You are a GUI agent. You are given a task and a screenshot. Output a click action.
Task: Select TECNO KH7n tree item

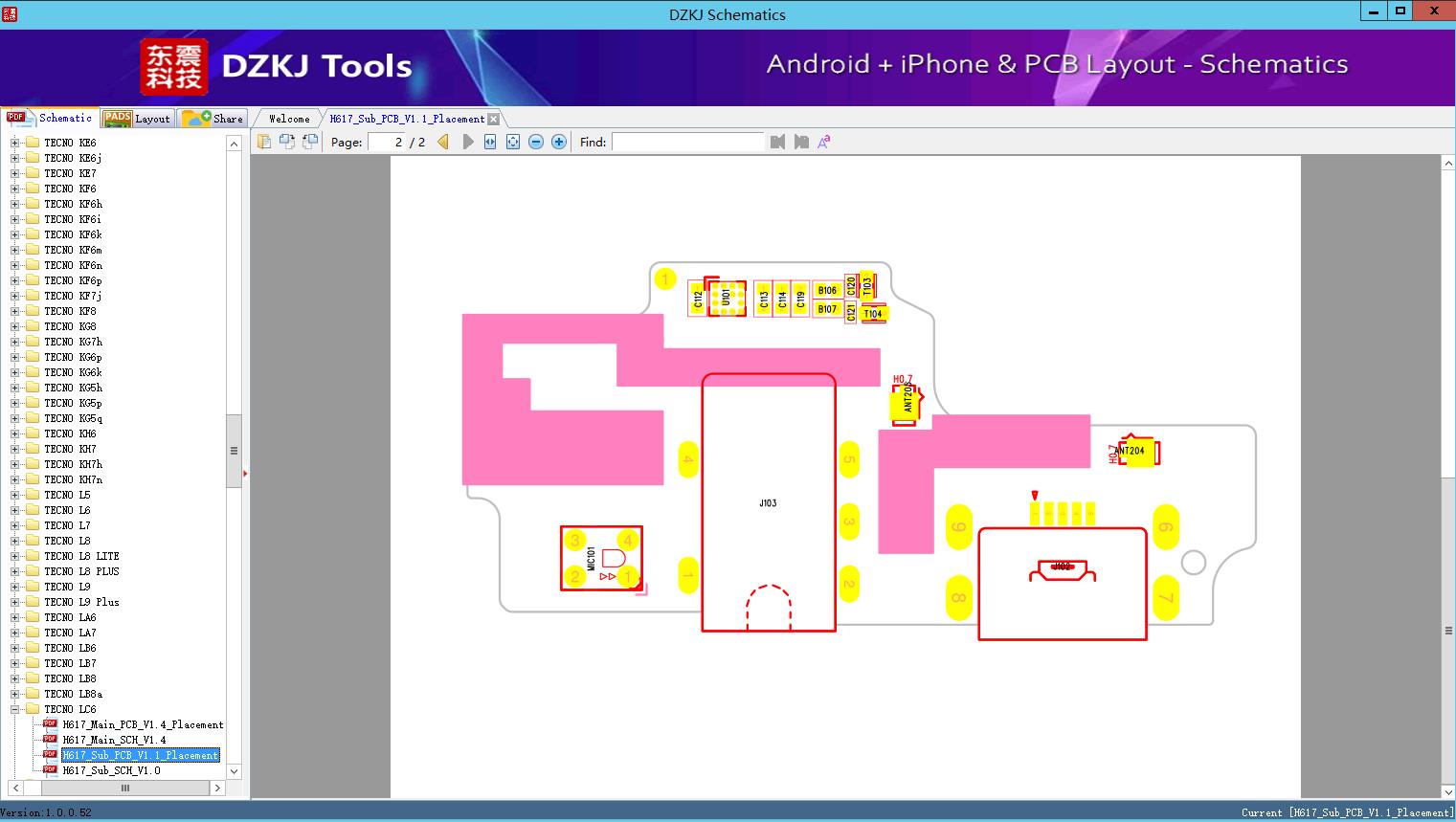(73, 479)
